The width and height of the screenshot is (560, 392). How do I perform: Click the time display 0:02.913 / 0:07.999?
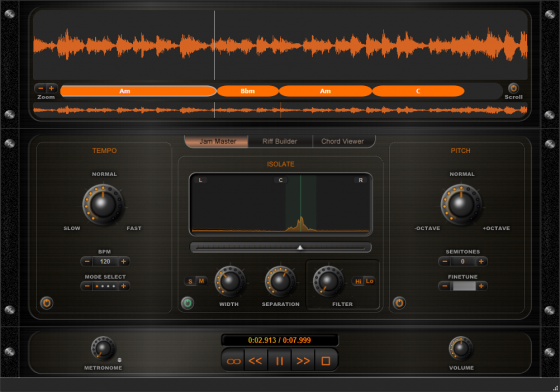[280, 340]
